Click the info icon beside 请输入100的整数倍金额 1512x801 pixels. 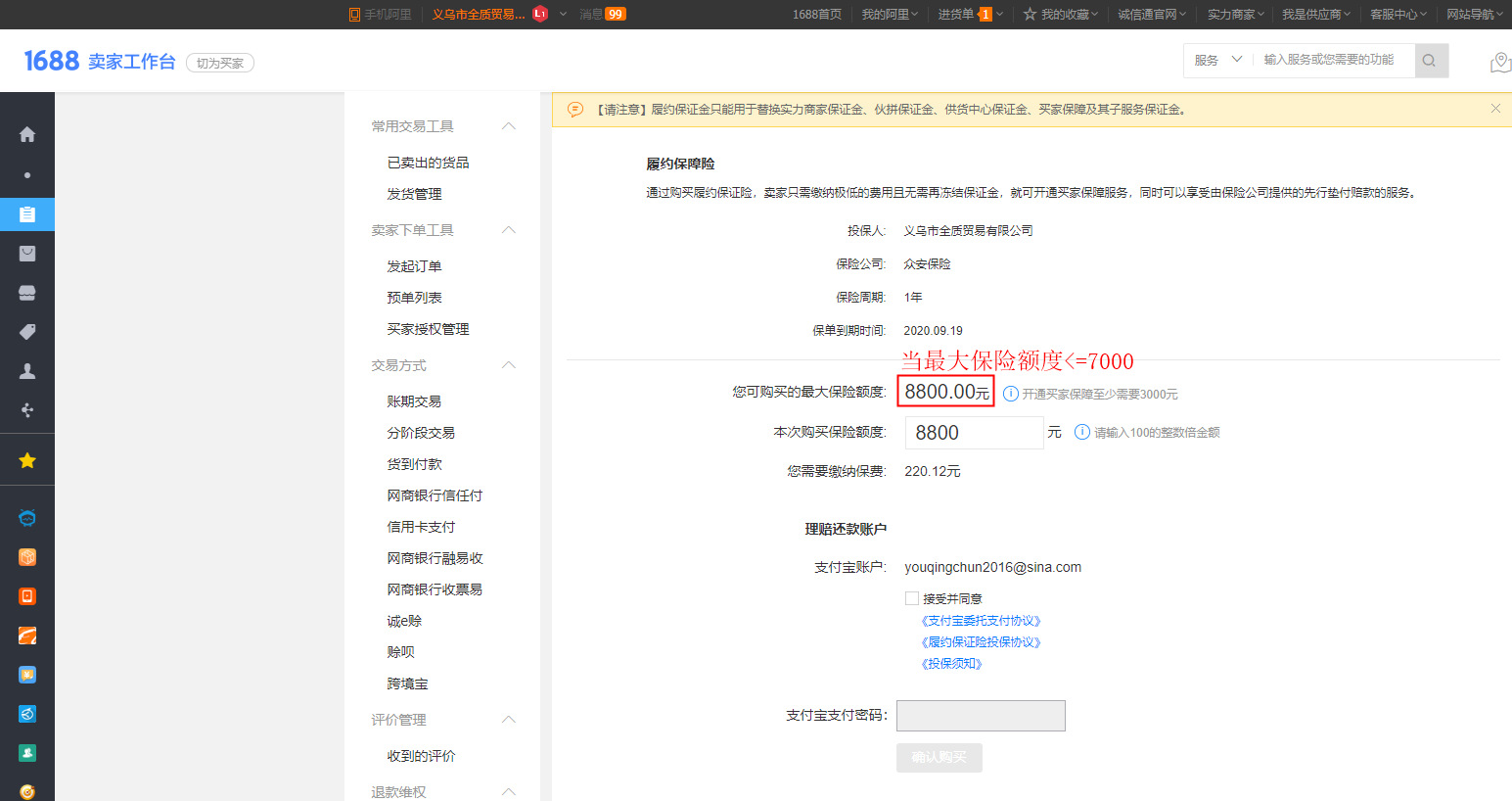(1082, 432)
